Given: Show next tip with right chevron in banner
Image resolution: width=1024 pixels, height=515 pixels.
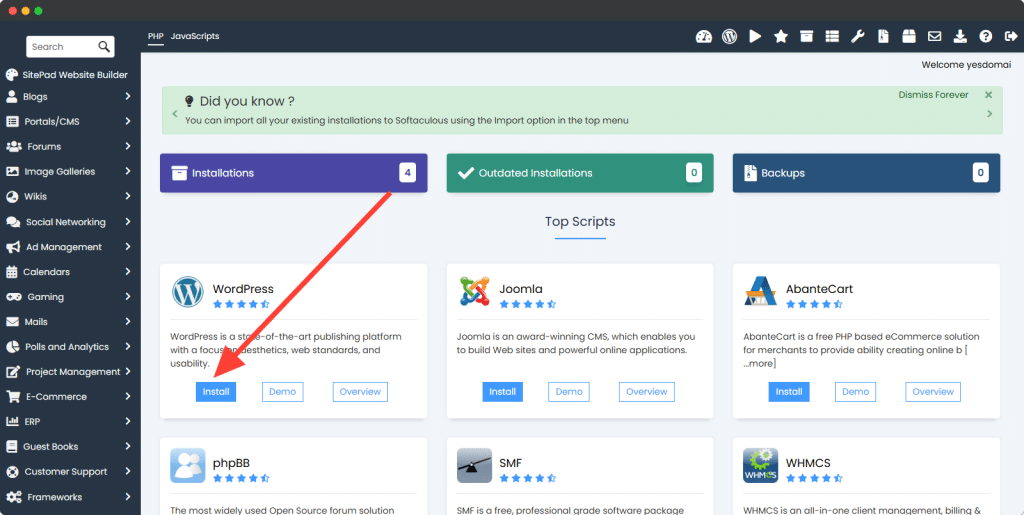Looking at the screenshot, I should (x=989, y=114).
